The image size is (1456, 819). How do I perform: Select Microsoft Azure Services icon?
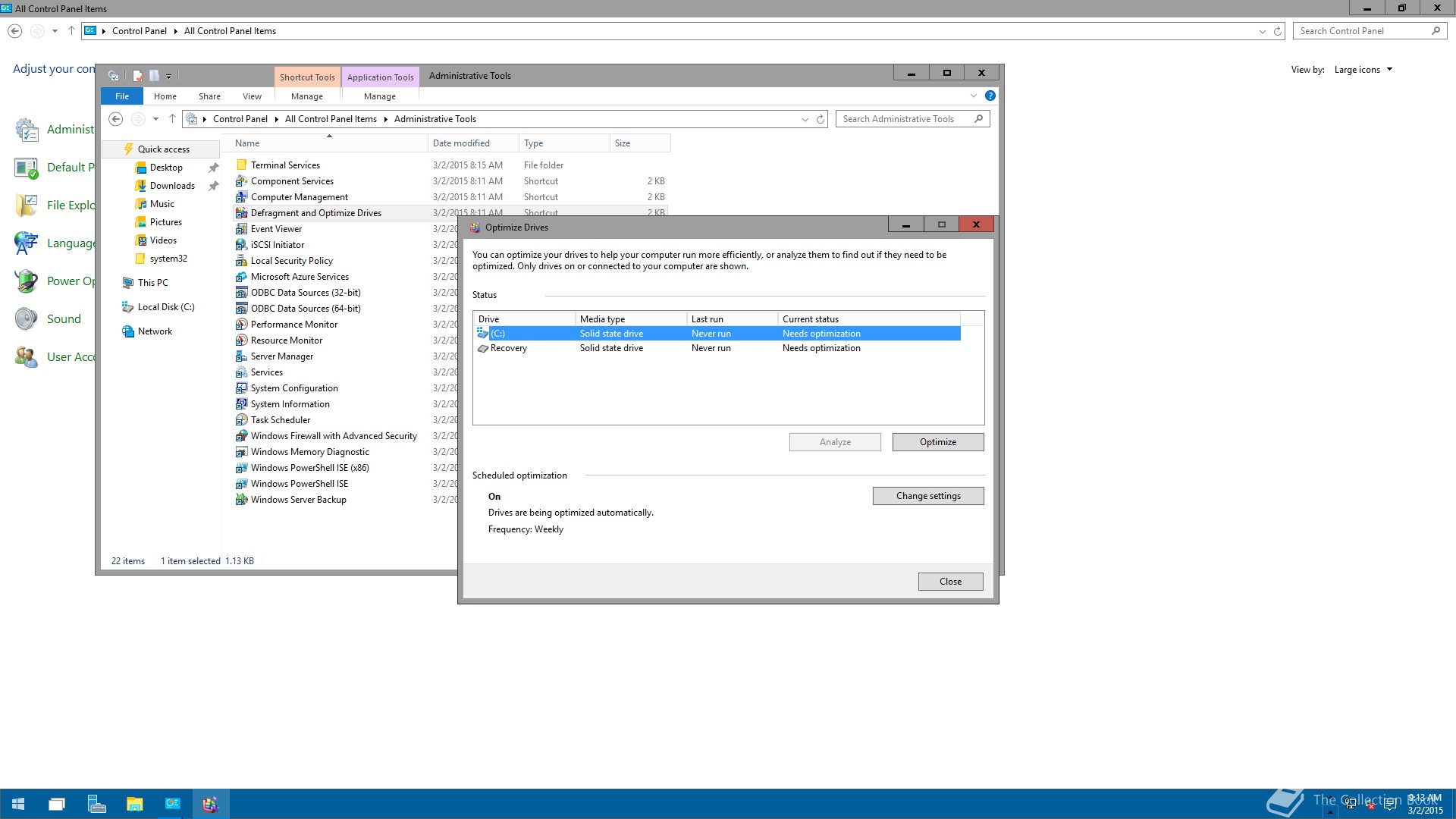point(241,276)
